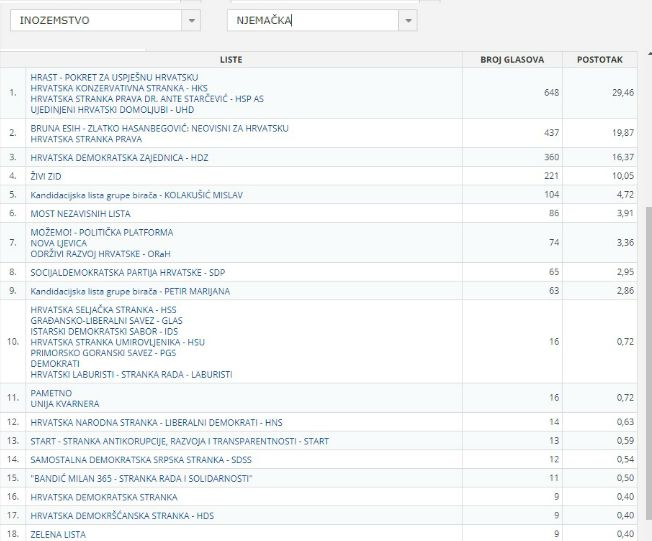Select START - STRANKA ANTIKORUPCIJE list

[x=180, y=441]
